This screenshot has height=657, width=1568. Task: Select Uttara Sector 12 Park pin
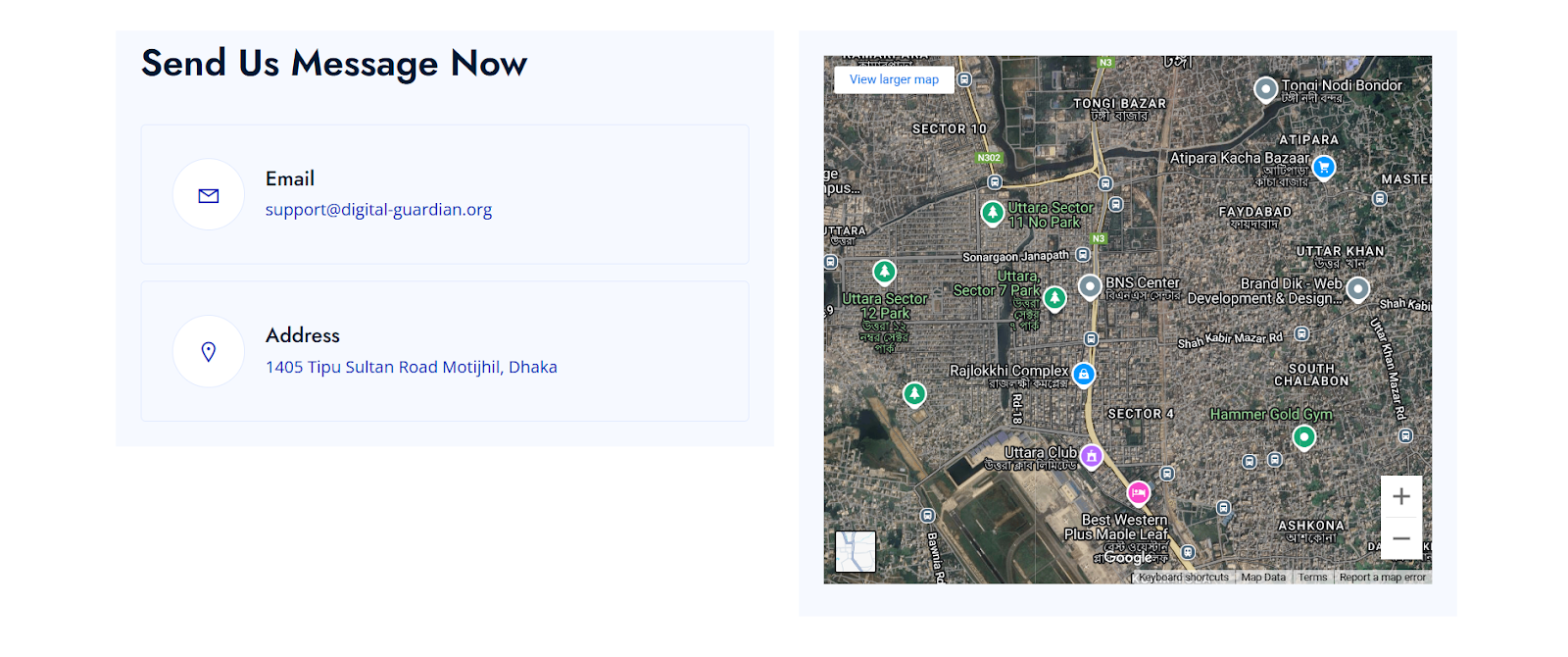tap(885, 272)
